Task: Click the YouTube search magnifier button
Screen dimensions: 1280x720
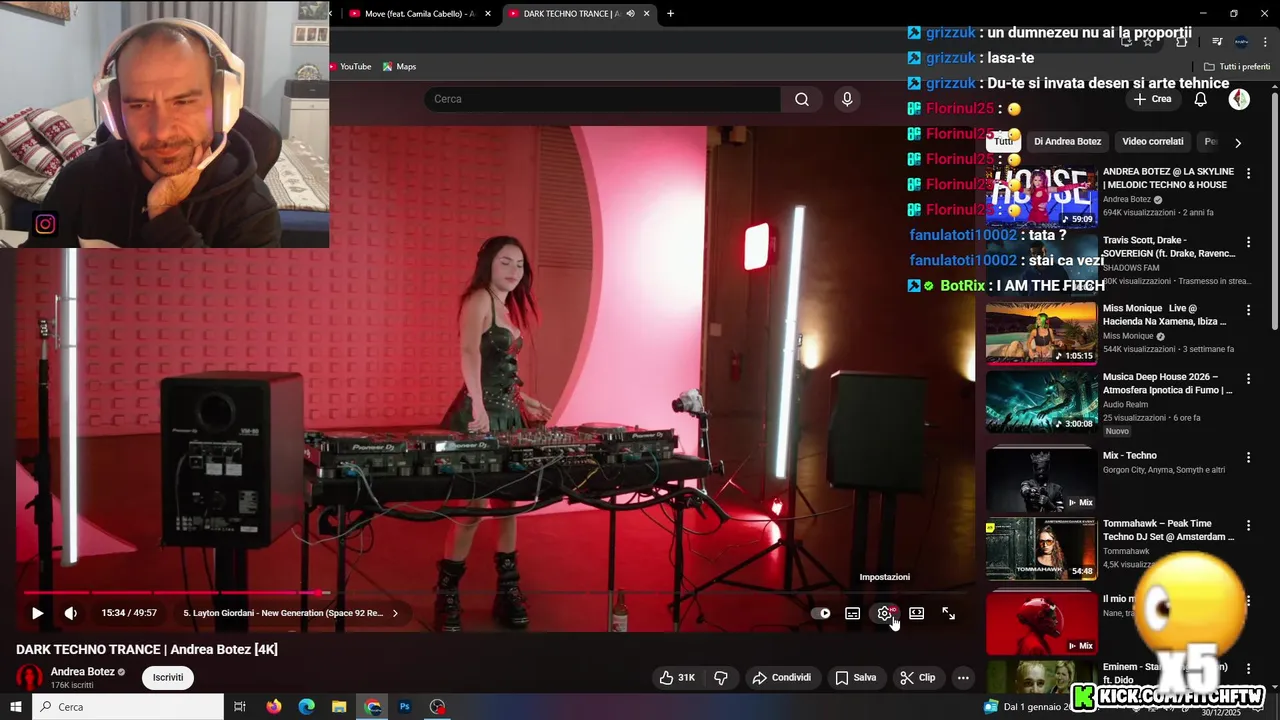Action: pos(802,99)
